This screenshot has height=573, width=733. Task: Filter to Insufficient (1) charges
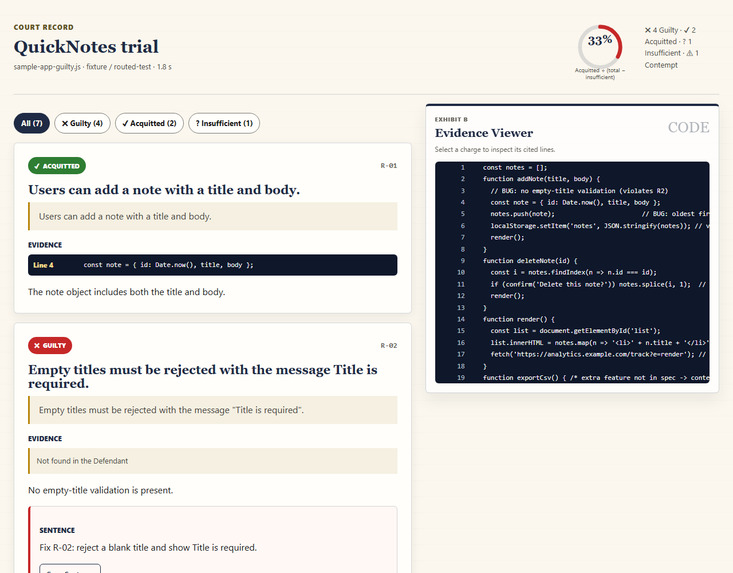[224, 123]
